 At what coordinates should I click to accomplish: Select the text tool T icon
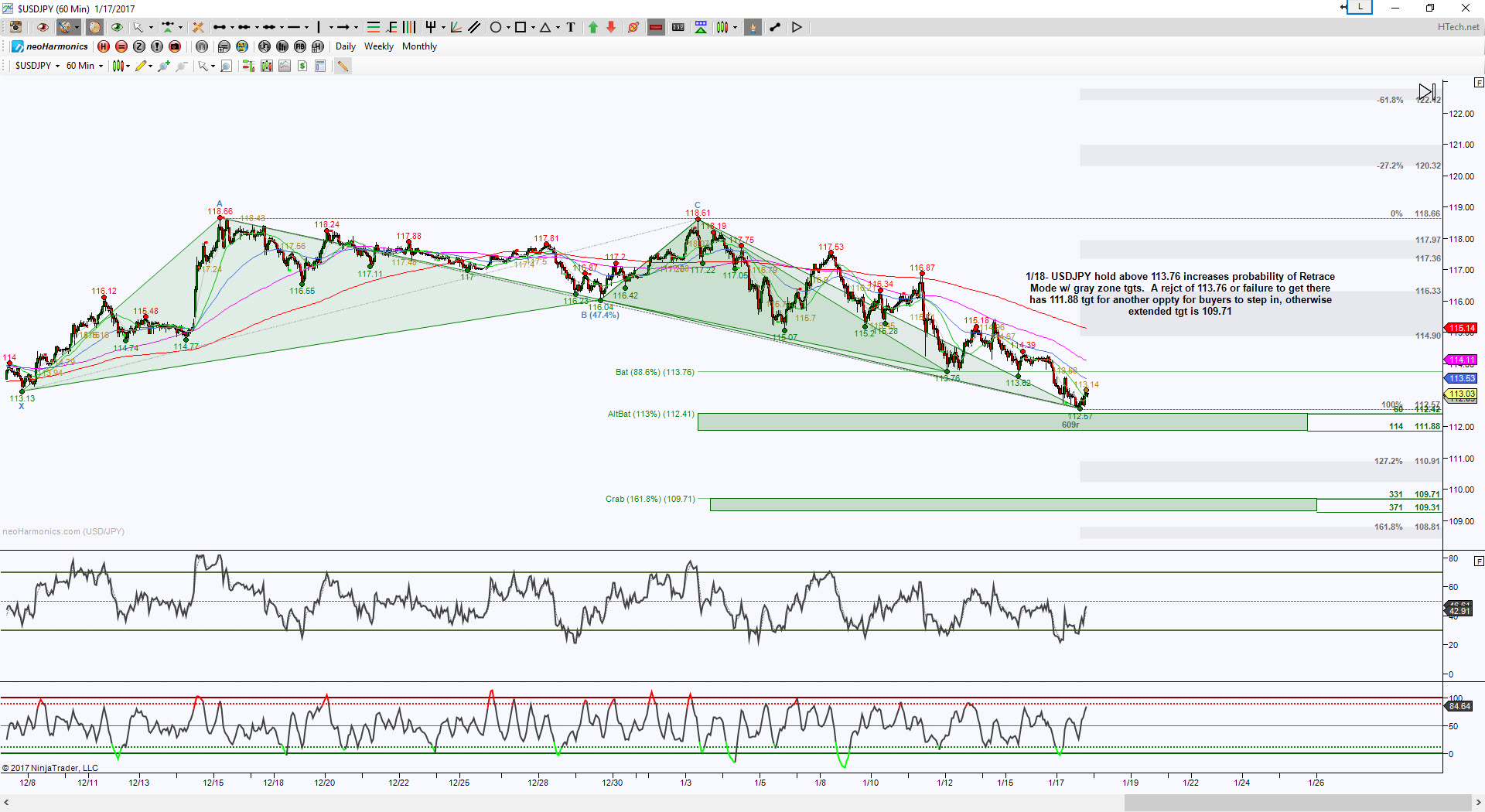pos(571,27)
